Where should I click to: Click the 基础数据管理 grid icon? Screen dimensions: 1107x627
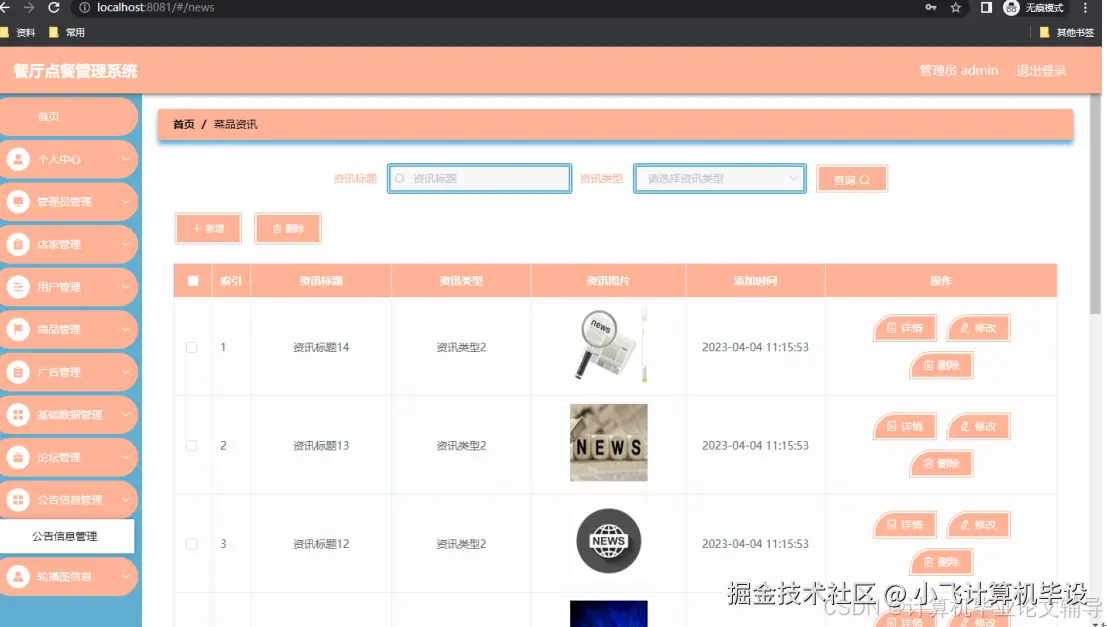[18, 414]
